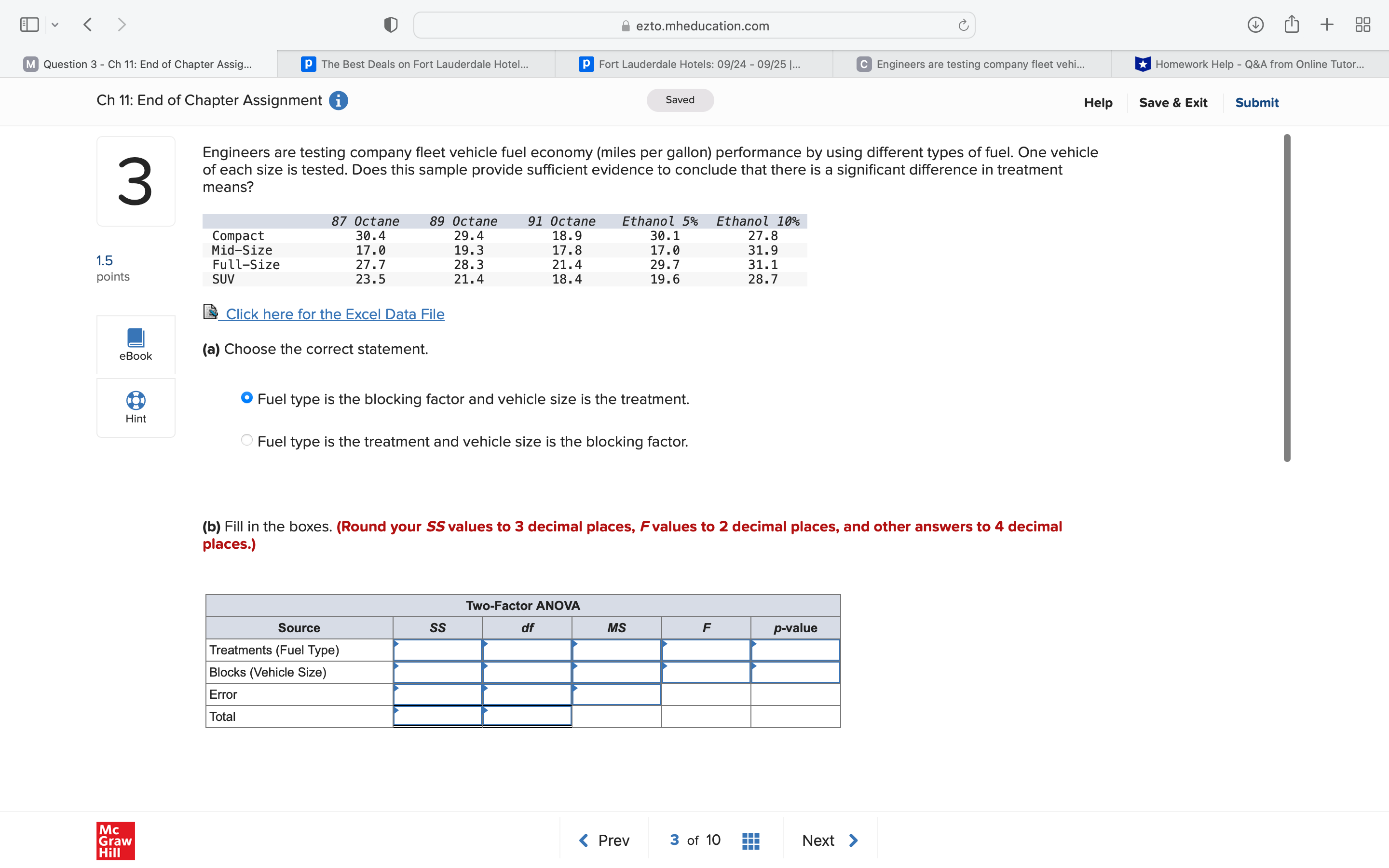Open the eBook resource icon
The height and width of the screenshot is (868, 1389).
pos(136,338)
